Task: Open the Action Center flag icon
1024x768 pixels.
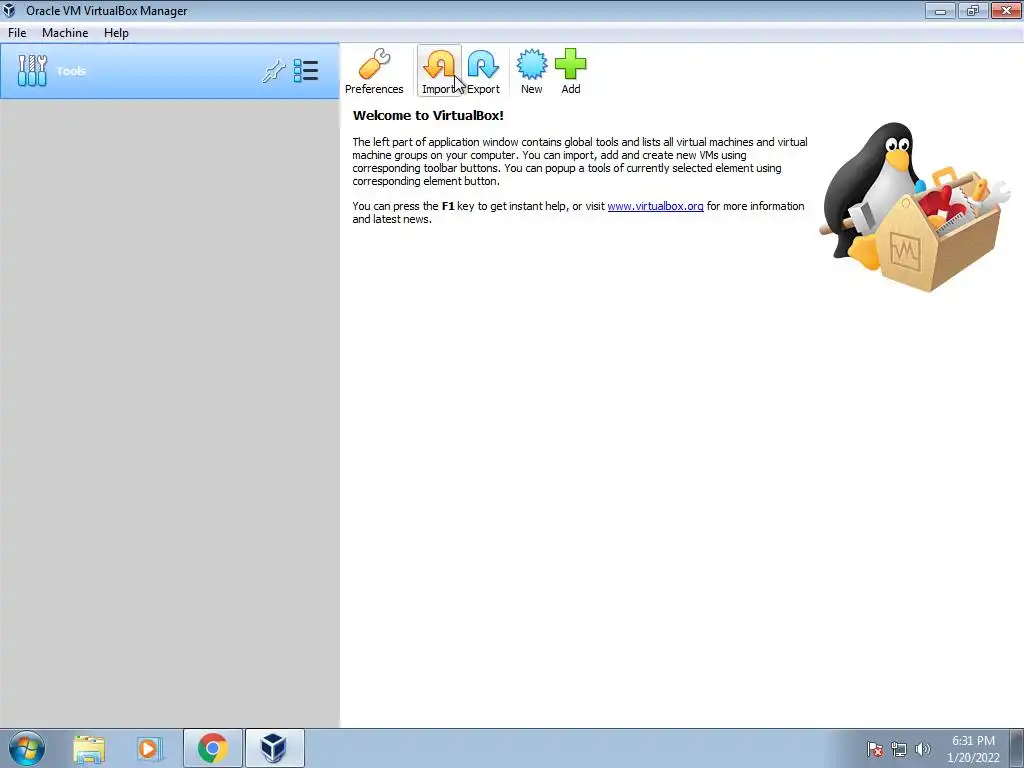Action: click(x=875, y=749)
